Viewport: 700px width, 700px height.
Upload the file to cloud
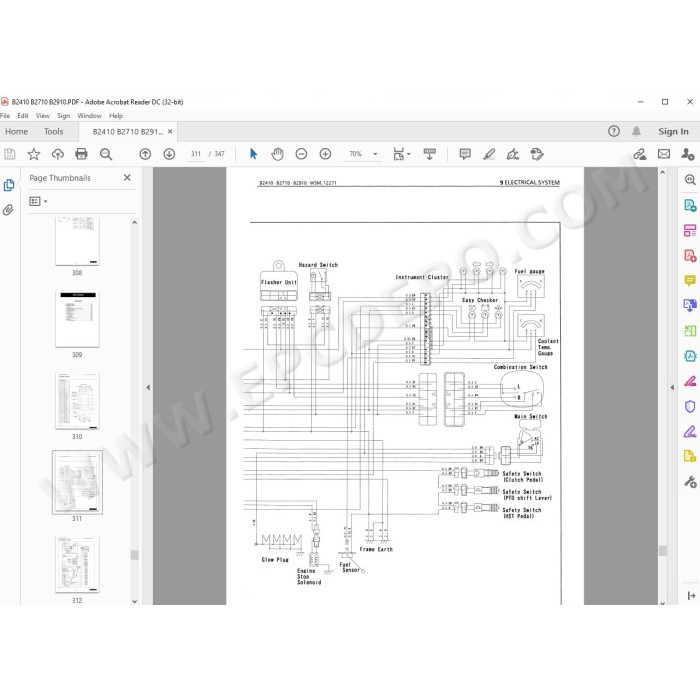(x=58, y=154)
